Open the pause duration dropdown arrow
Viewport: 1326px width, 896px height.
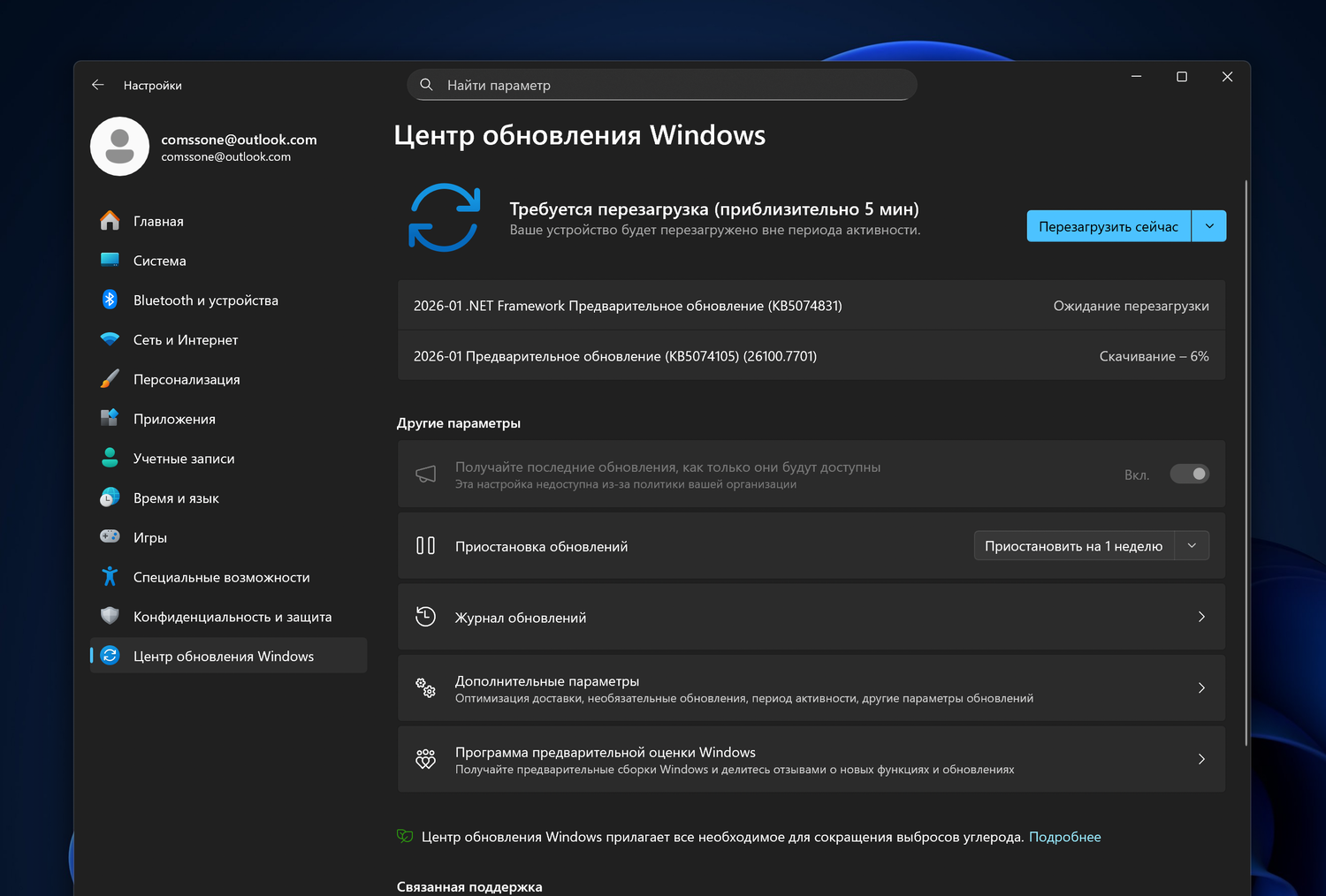point(1192,546)
